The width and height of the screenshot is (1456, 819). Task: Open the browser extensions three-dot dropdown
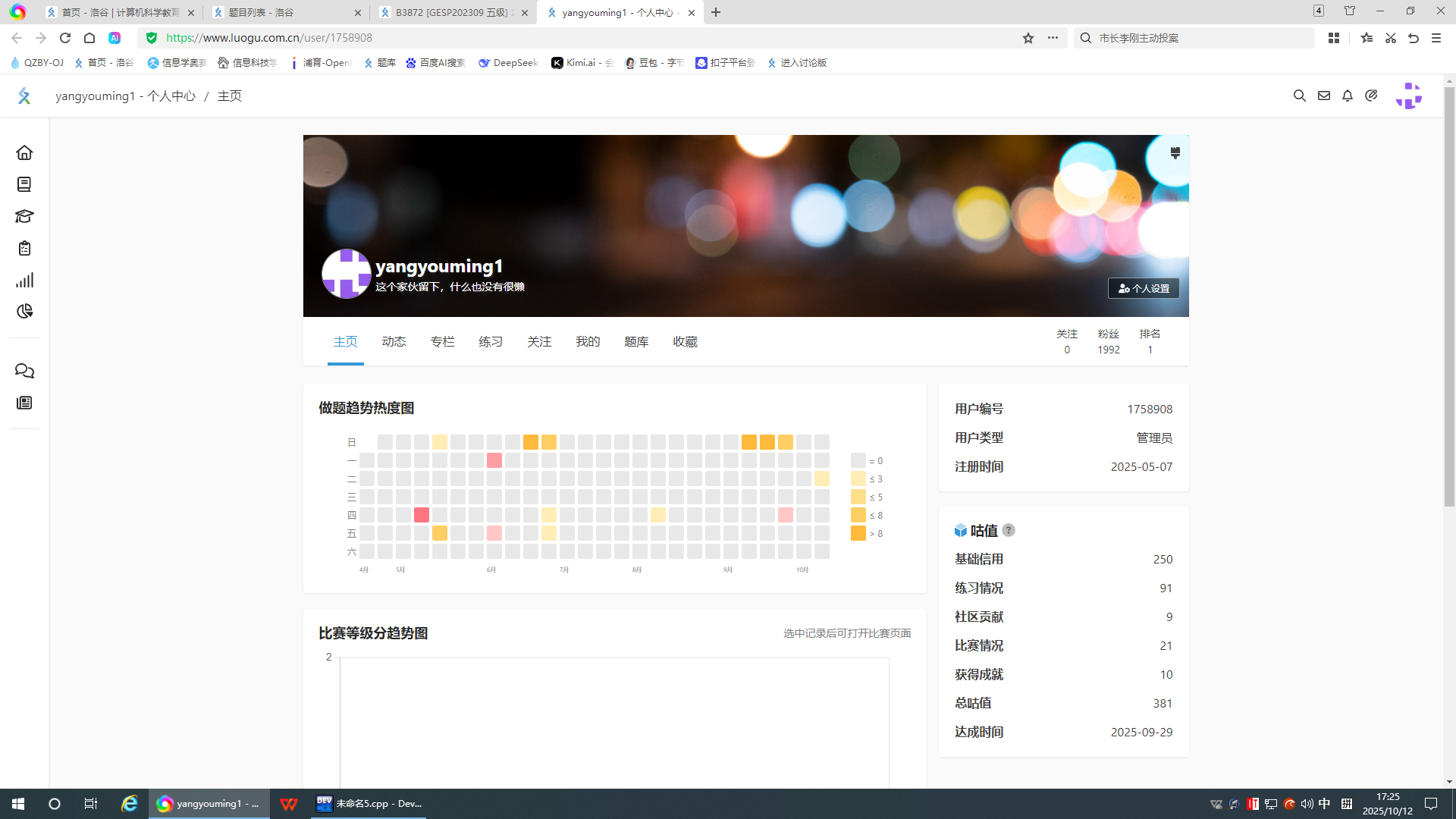click(1053, 38)
